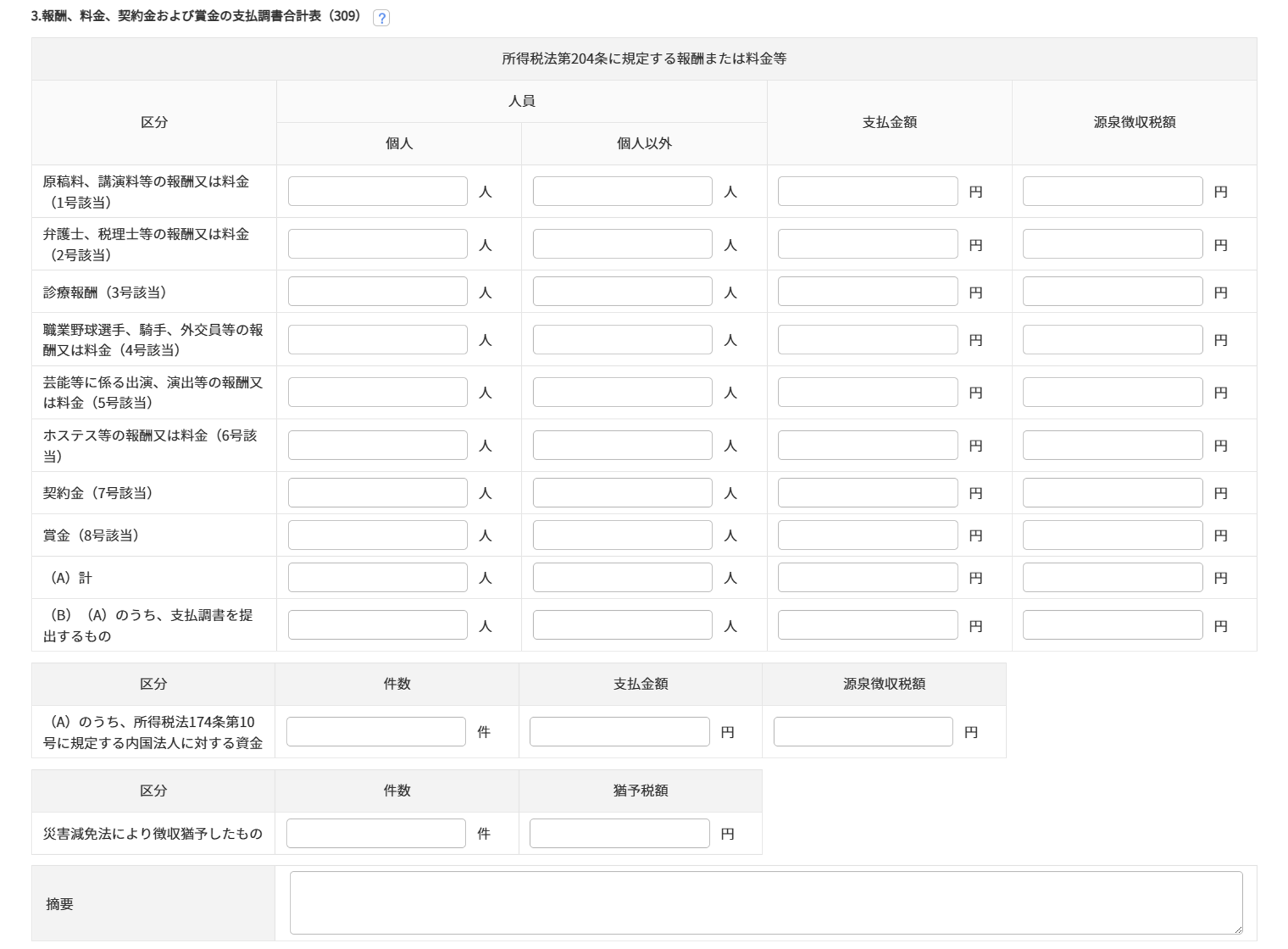This screenshot has height=949, width=1288.
Task: Click the help question mark icon beside title
Action: [381, 18]
